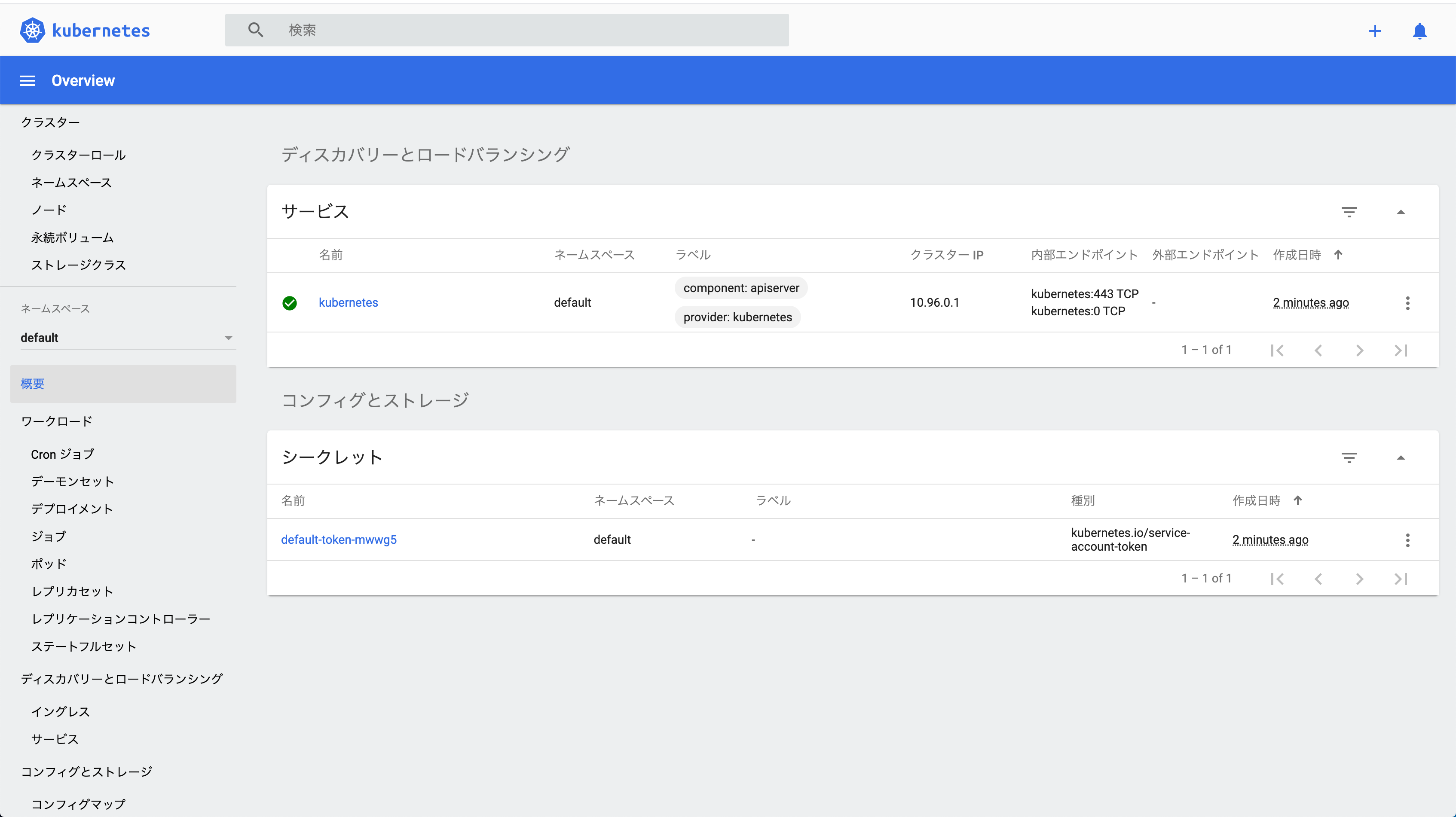The height and width of the screenshot is (817, 1456).
Task: Go to the next page of services
Action: coord(1359,351)
